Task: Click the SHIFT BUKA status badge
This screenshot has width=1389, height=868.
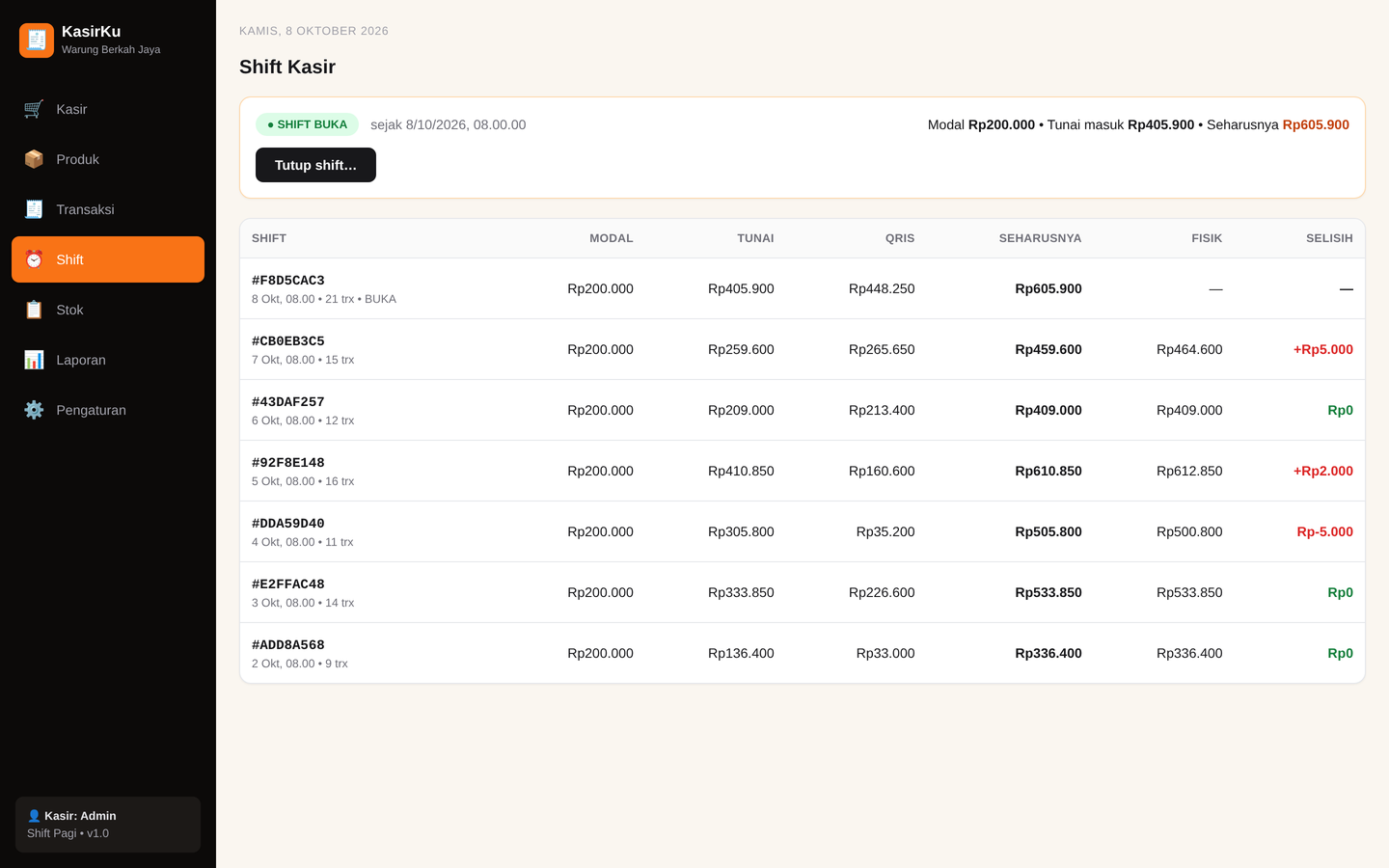Action: click(x=307, y=124)
